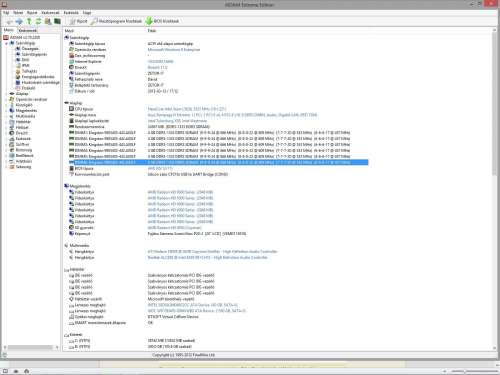The height and width of the screenshot is (375, 500).
Task: Click the Sebesség tree icon
Action: click(12, 167)
